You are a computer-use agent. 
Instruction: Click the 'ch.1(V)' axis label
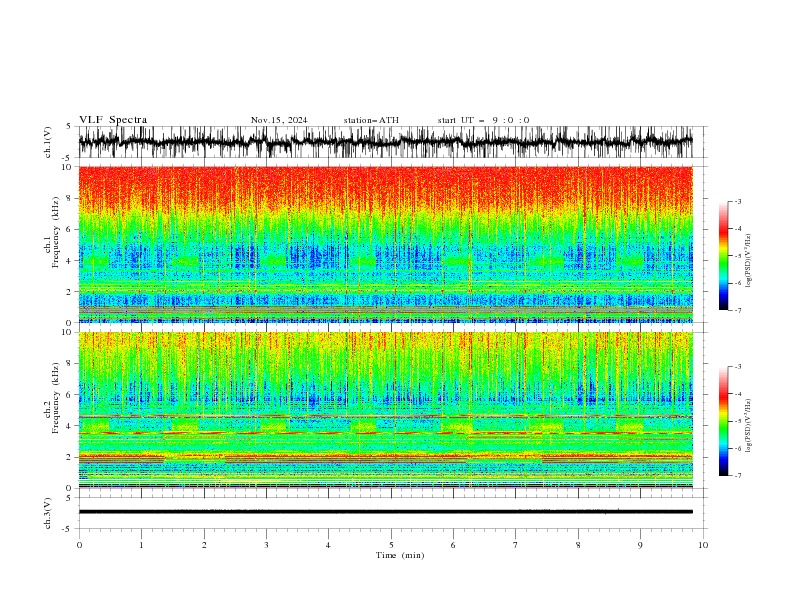tap(48, 142)
